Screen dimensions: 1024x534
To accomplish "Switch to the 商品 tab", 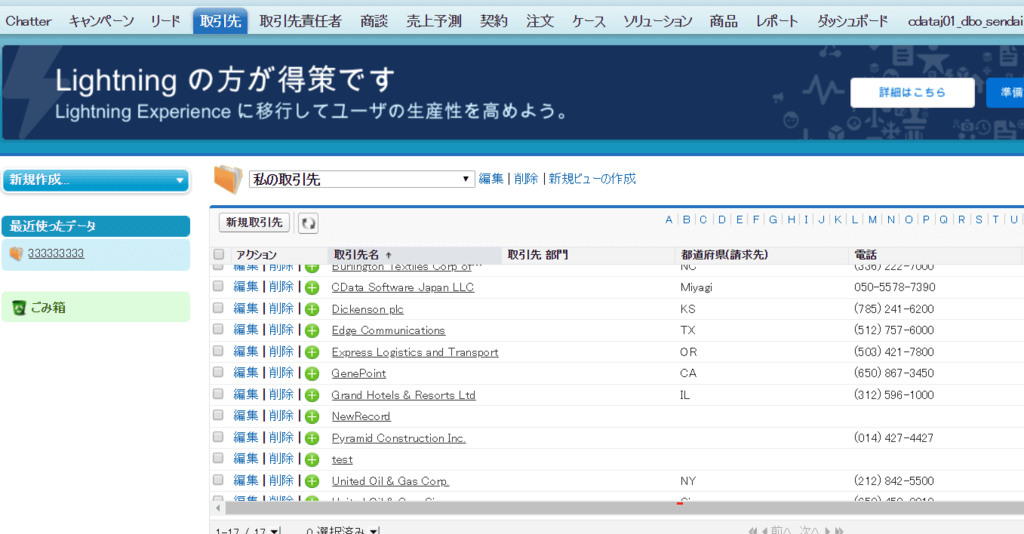I will (x=724, y=21).
